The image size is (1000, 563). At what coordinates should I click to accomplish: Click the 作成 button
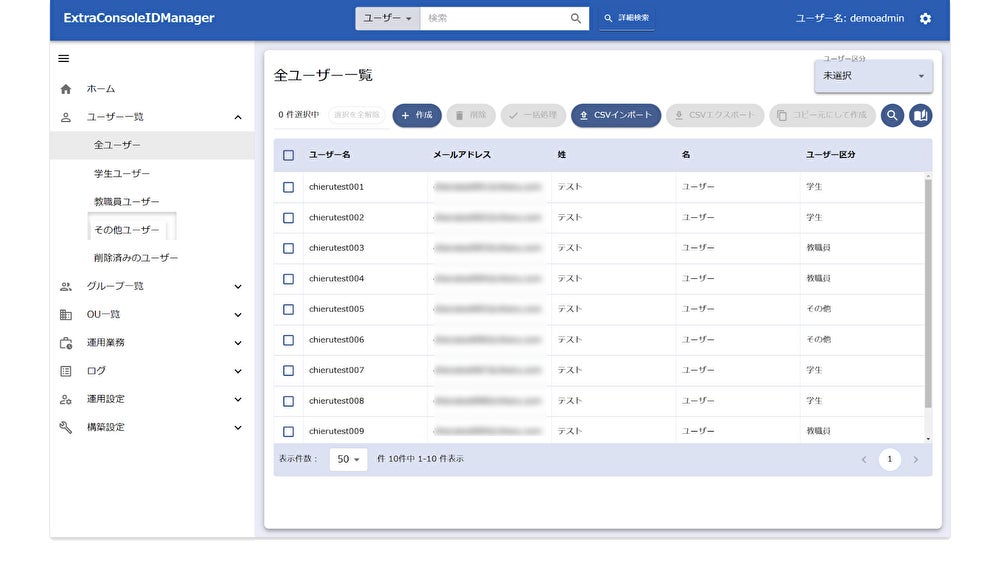[416, 116]
